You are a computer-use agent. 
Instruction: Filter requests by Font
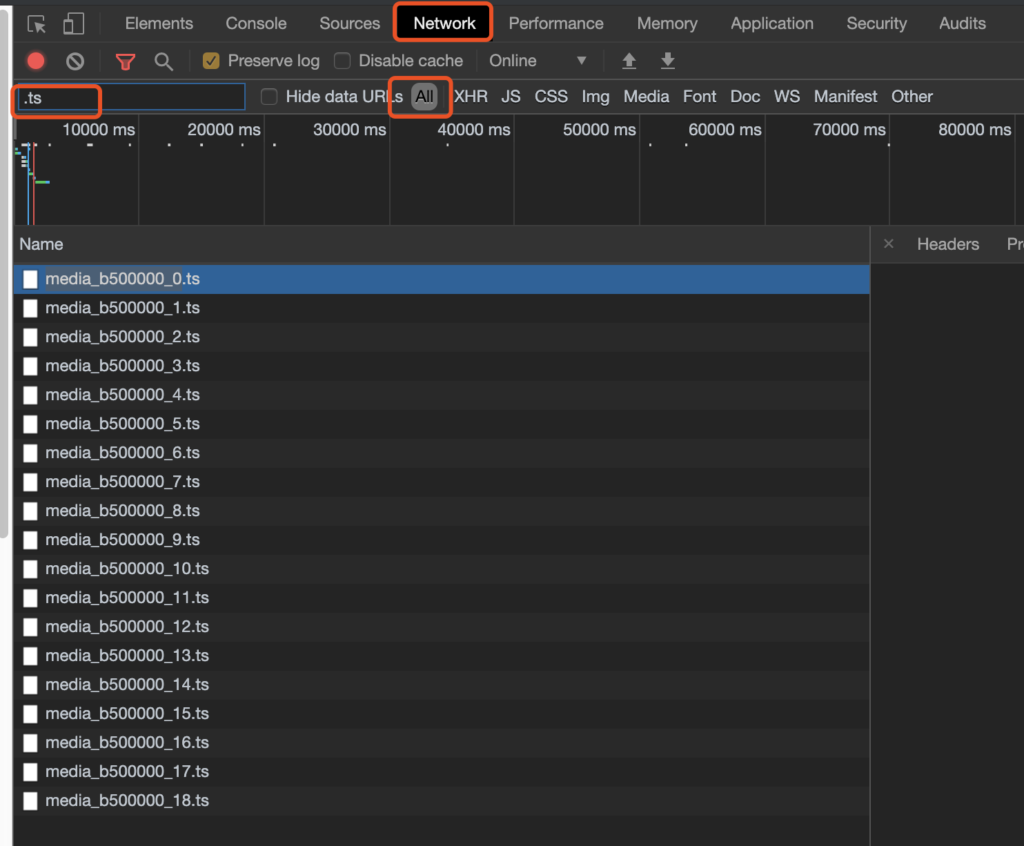point(699,97)
